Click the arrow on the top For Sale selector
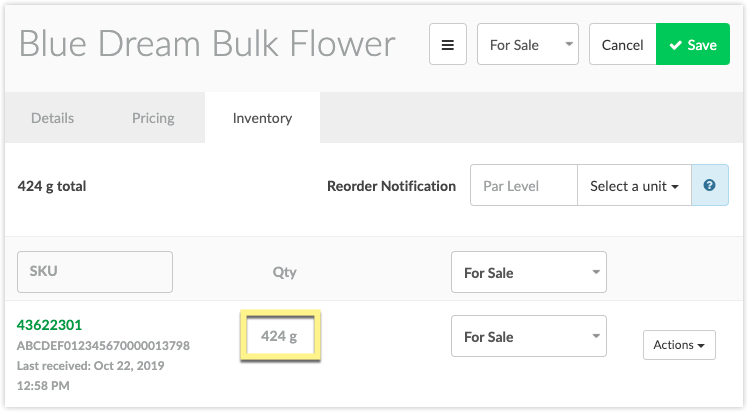Viewport: 748px width, 412px height. [569, 44]
